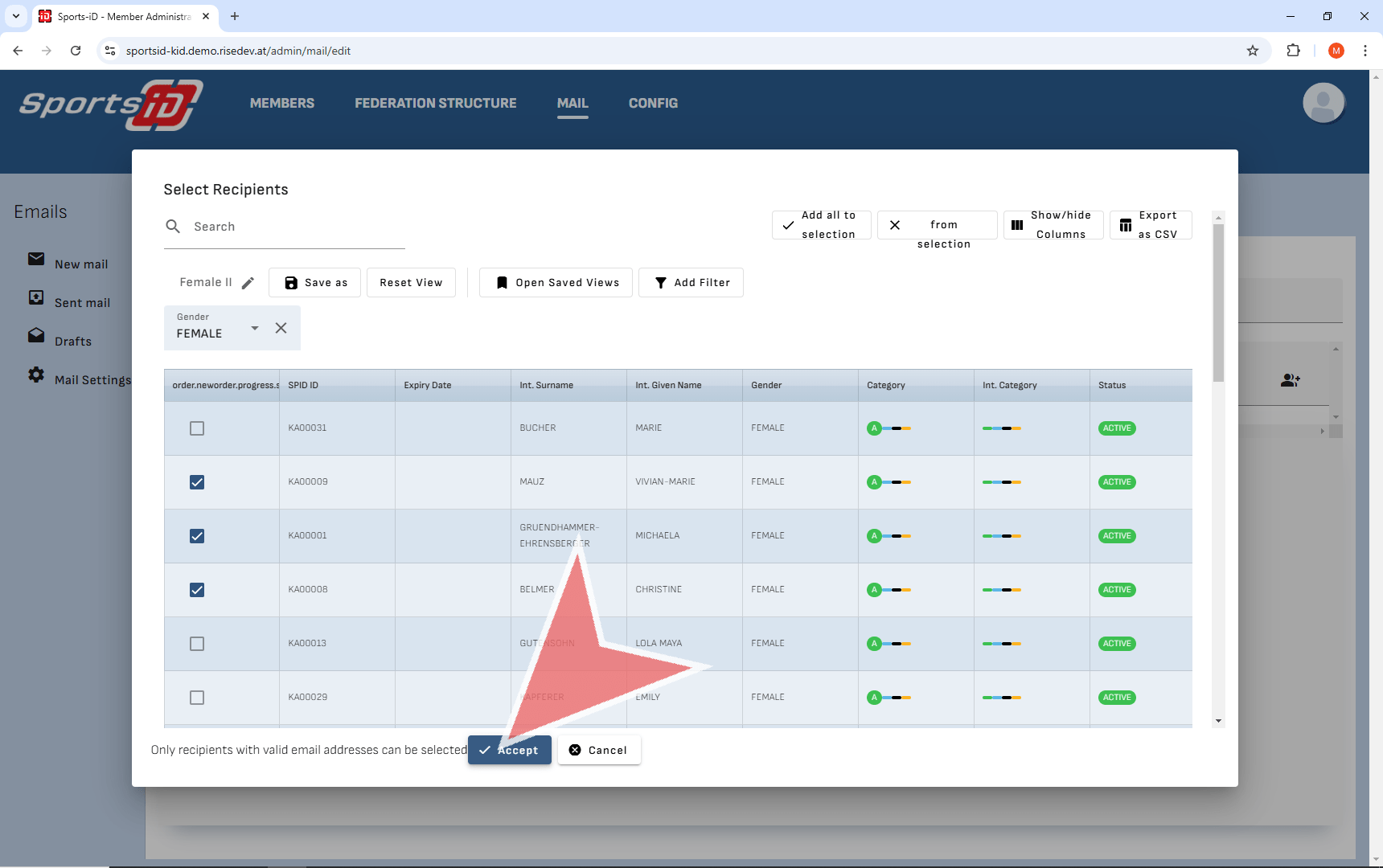This screenshot has width=1383, height=868.
Task: Open Saved Views list
Action: 556,283
